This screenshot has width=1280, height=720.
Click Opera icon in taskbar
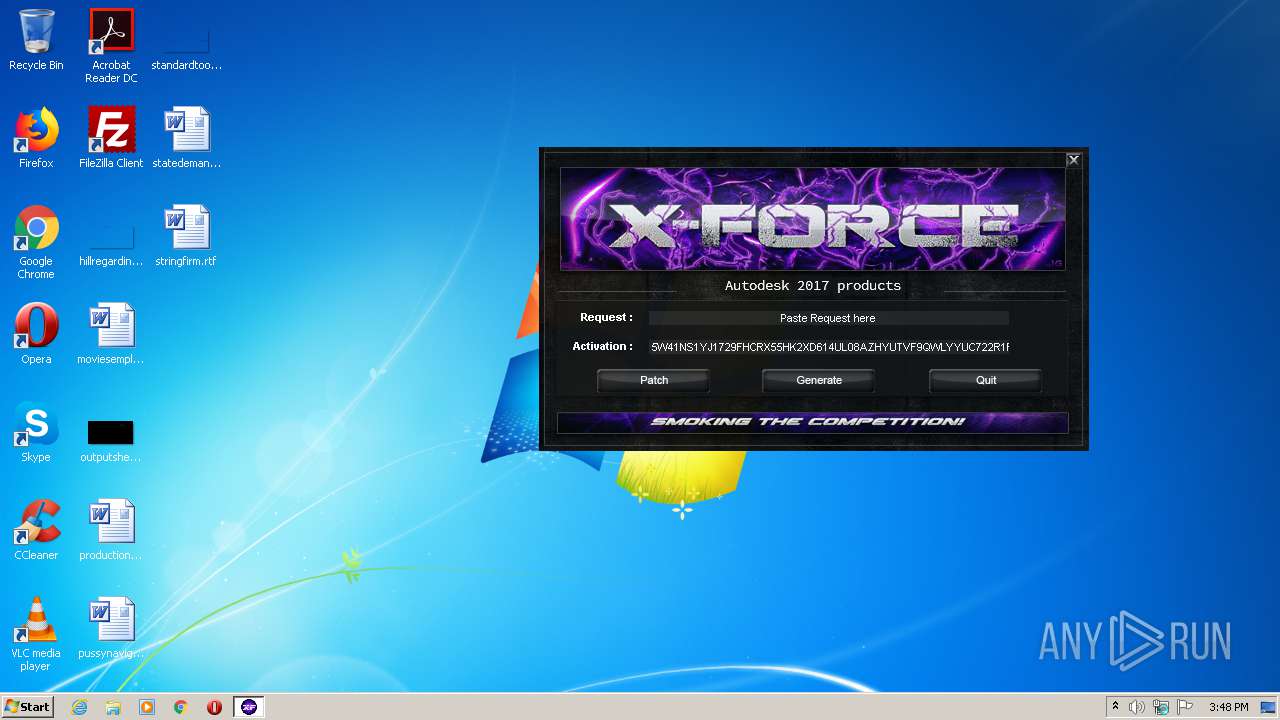pos(214,707)
